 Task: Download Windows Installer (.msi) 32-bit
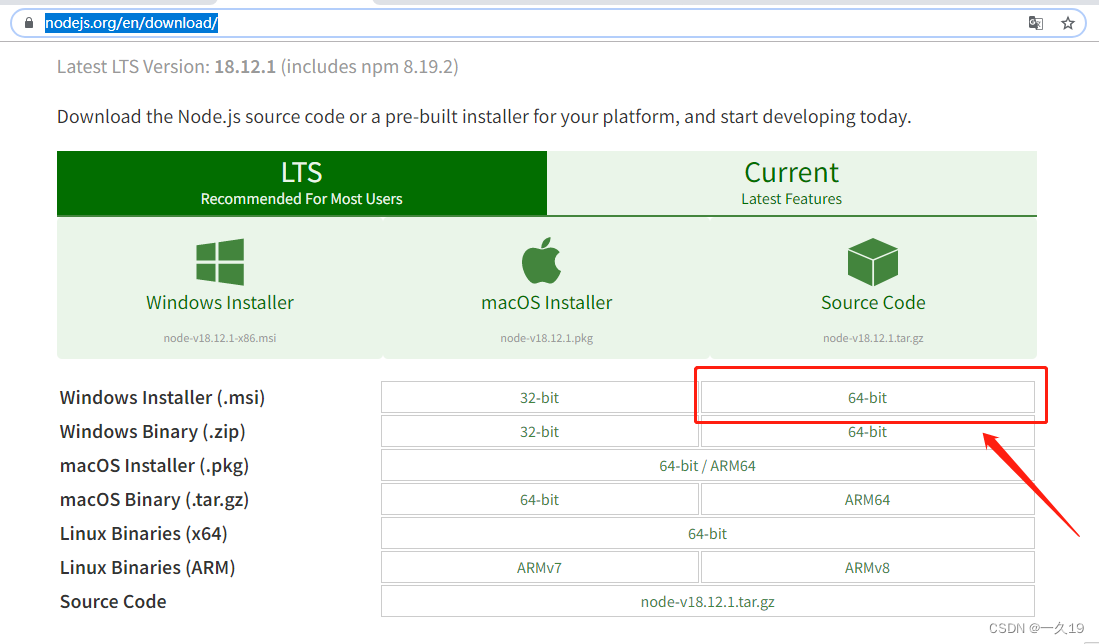point(539,397)
